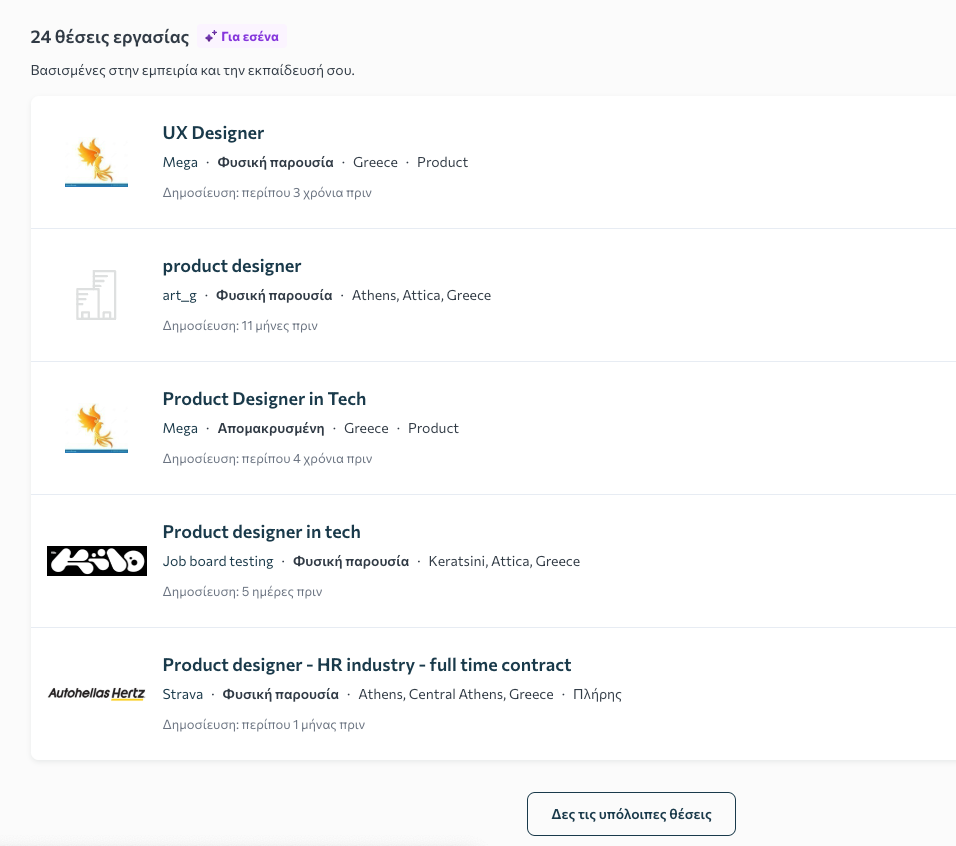Open the Job board testing job title
This screenshot has height=846, width=956.
261,532
